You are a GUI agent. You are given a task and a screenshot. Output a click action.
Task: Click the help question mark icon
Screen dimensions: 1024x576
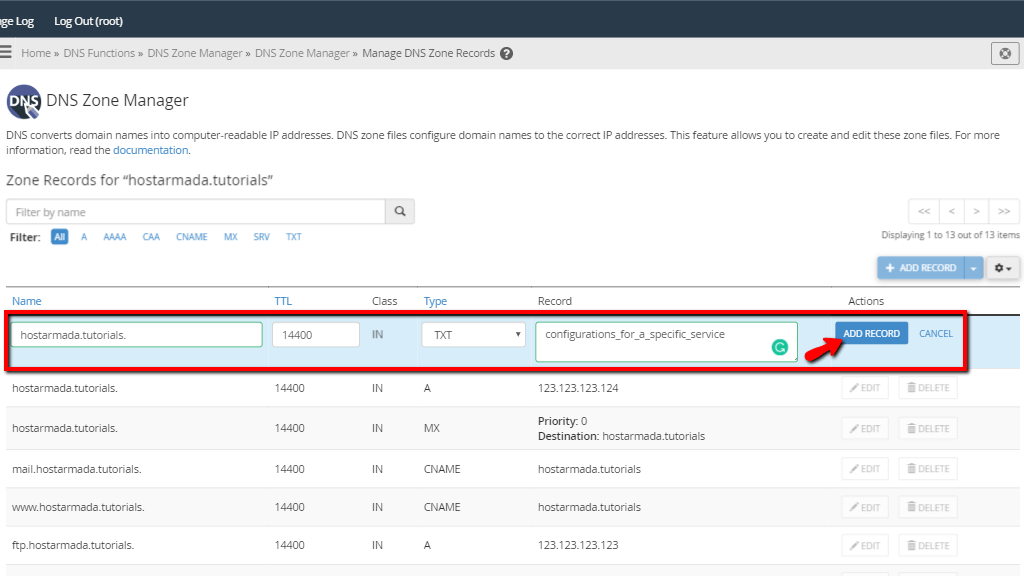pyautogui.click(x=506, y=54)
